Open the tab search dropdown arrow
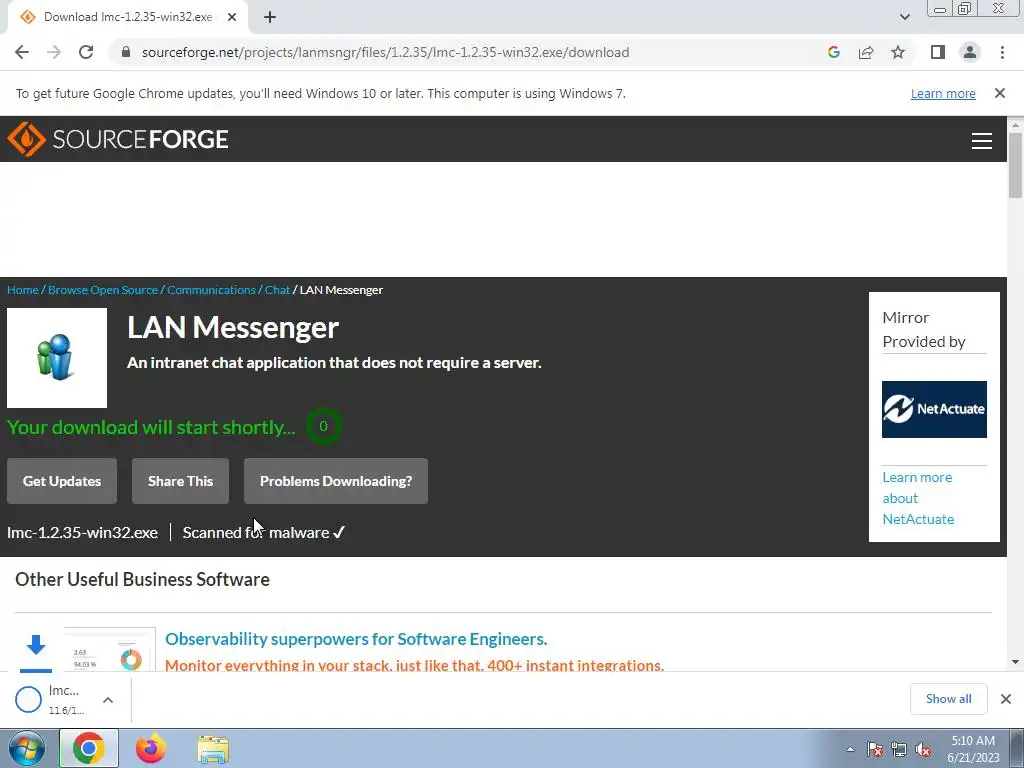Viewport: 1024px width, 768px height. (x=904, y=17)
